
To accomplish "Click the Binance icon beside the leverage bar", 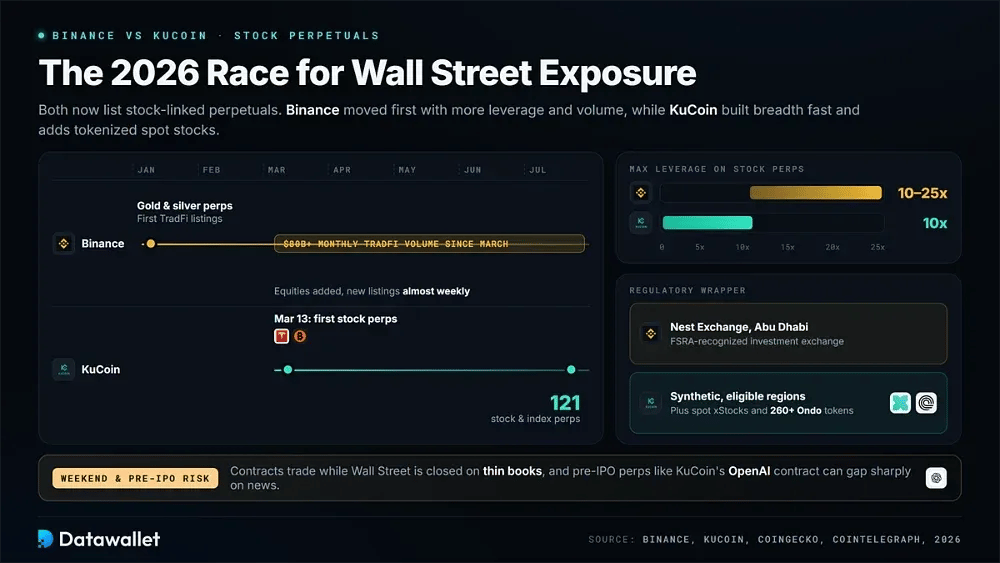I will point(641,193).
